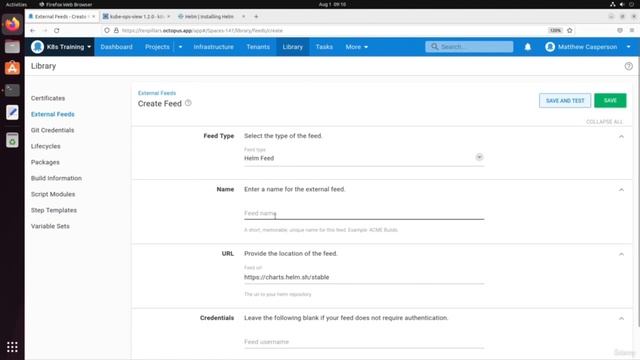This screenshot has height=360, width=640.
Task: Click COLLAPSE ALL link
Action: [604, 122]
